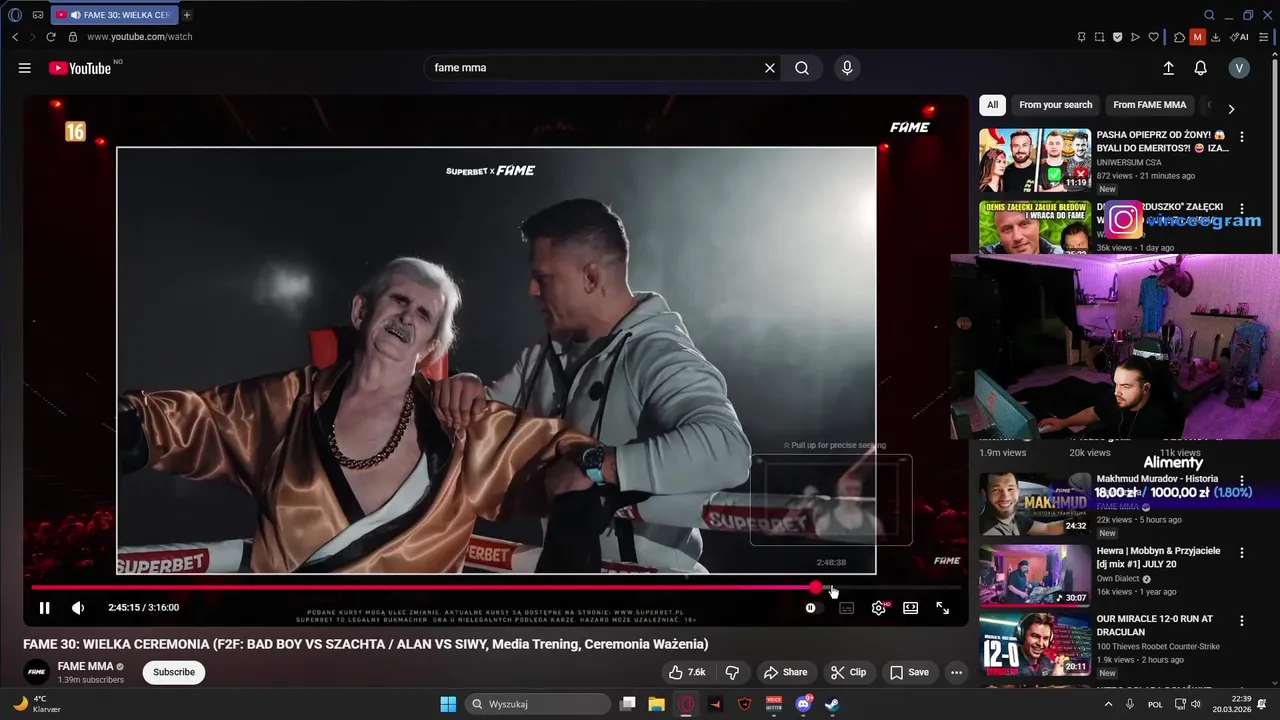This screenshot has height=720, width=1280.
Task: Click the magnifier search button
Action: (802, 68)
